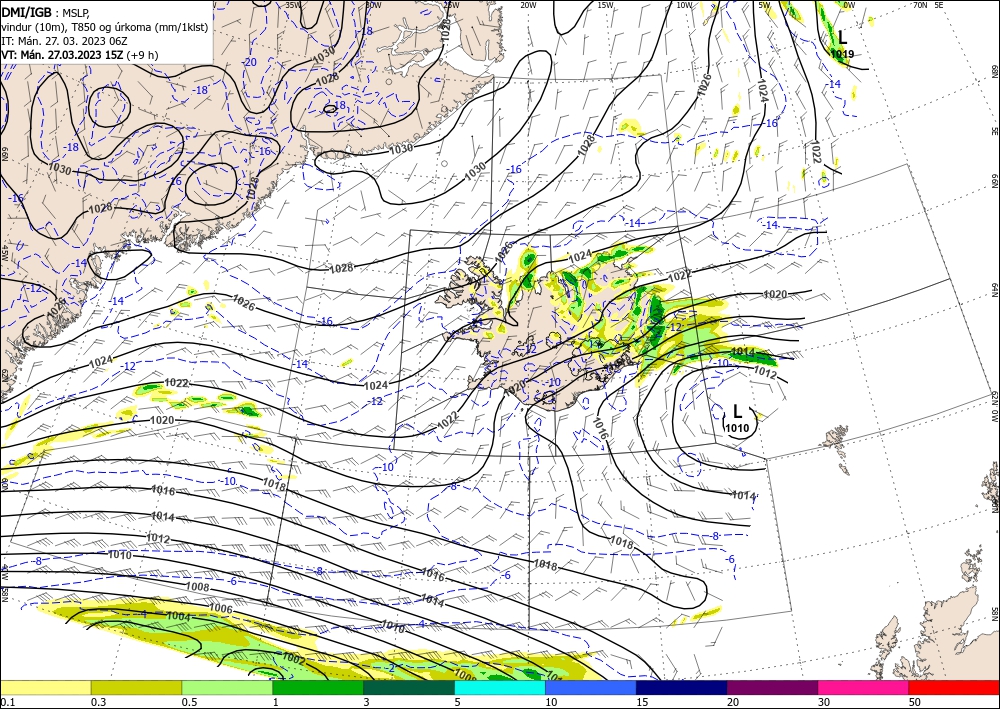Click the olive 0.3–0.5 mm legend swatch
Image resolution: width=1000 pixels, height=709 pixels.
pos(136,687)
